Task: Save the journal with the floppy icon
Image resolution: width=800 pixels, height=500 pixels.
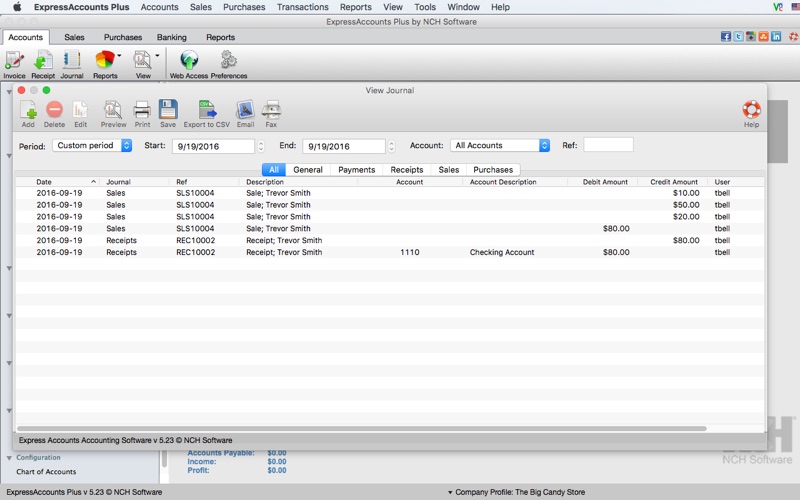Action: [x=168, y=113]
